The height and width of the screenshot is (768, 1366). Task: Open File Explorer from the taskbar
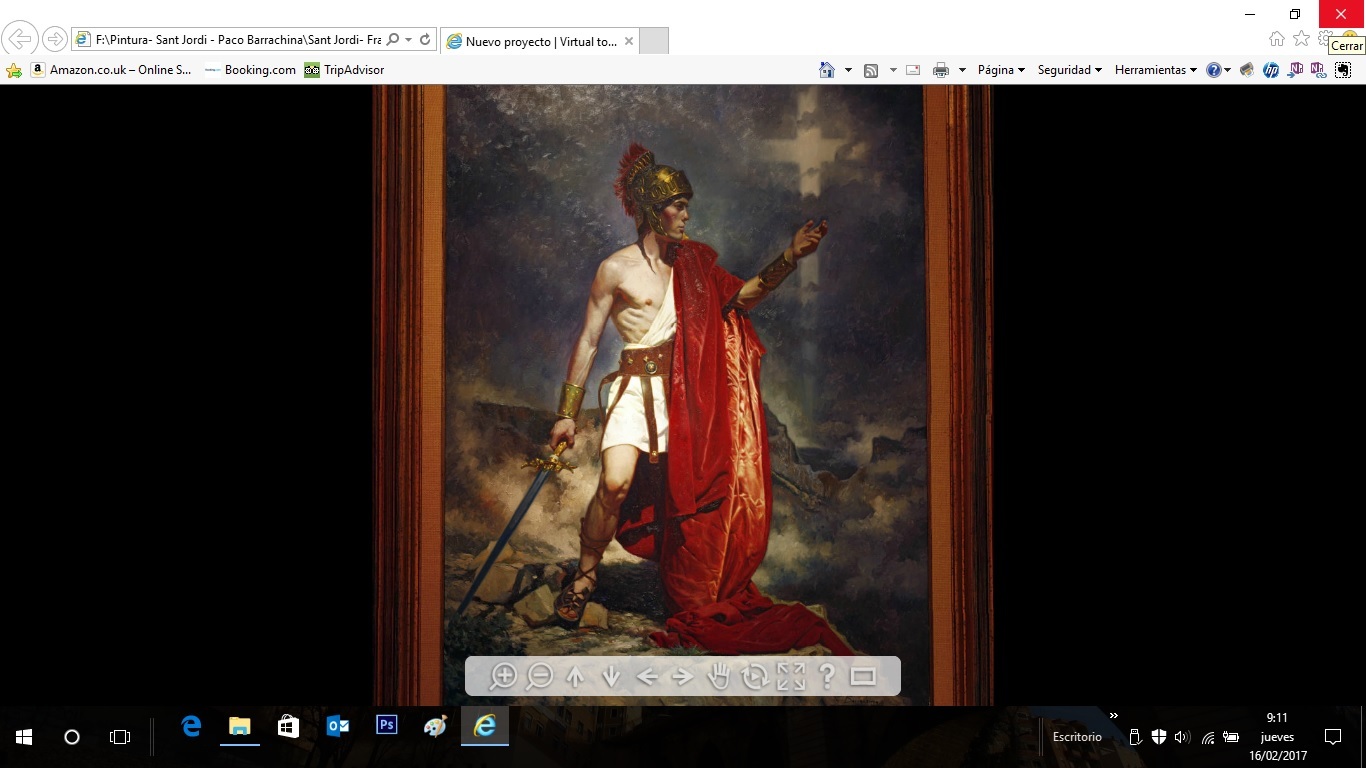(x=240, y=727)
